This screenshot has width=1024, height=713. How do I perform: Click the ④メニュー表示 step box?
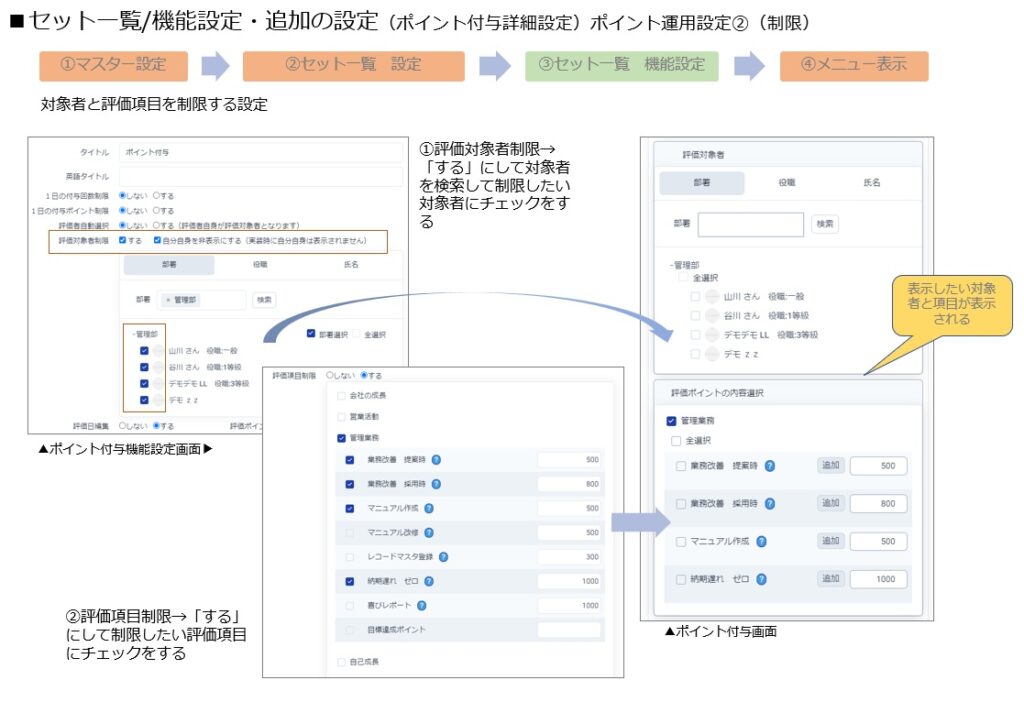(853, 66)
